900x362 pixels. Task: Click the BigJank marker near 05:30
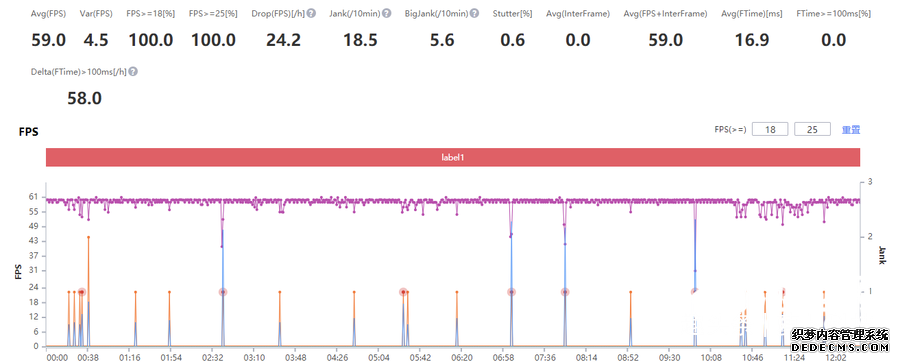coord(404,292)
